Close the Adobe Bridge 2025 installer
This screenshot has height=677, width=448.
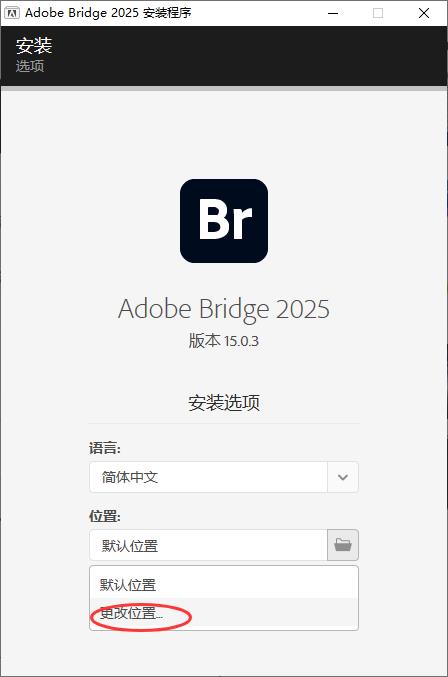(x=424, y=13)
